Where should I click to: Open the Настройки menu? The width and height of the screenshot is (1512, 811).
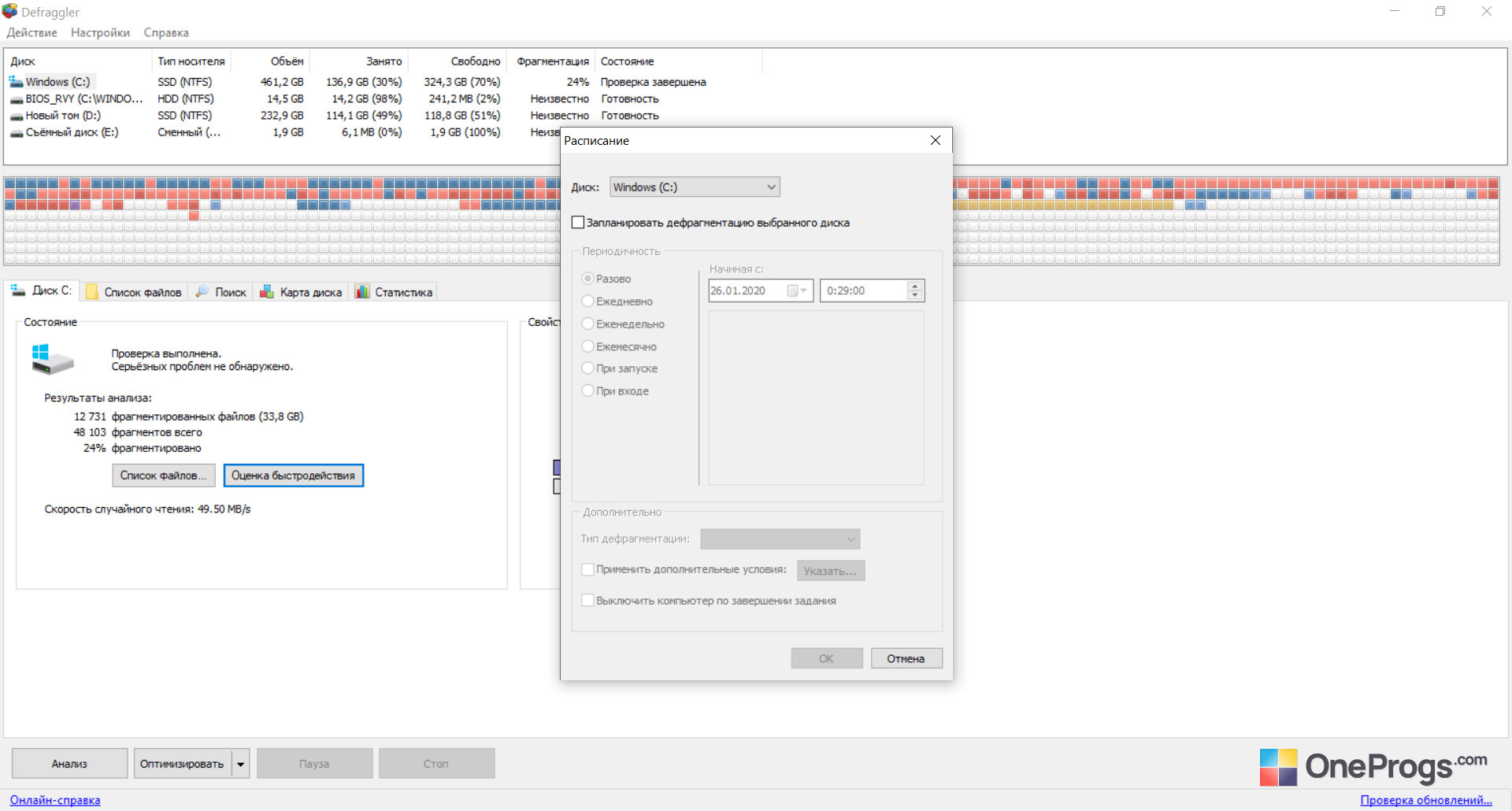tap(100, 33)
